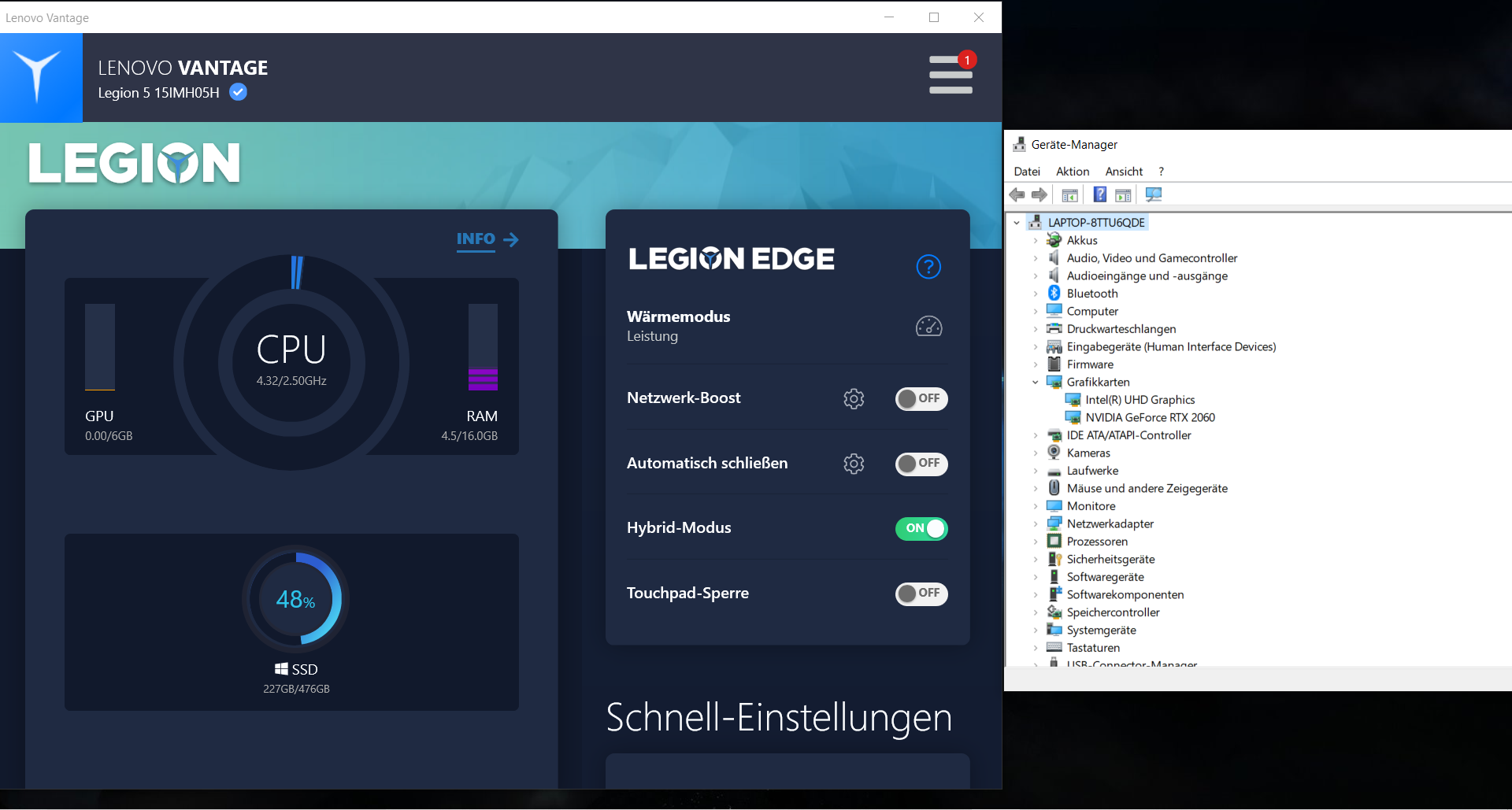Image resolution: width=1512 pixels, height=810 pixels.
Task: Click the GPU usage bar
Action: point(100,347)
